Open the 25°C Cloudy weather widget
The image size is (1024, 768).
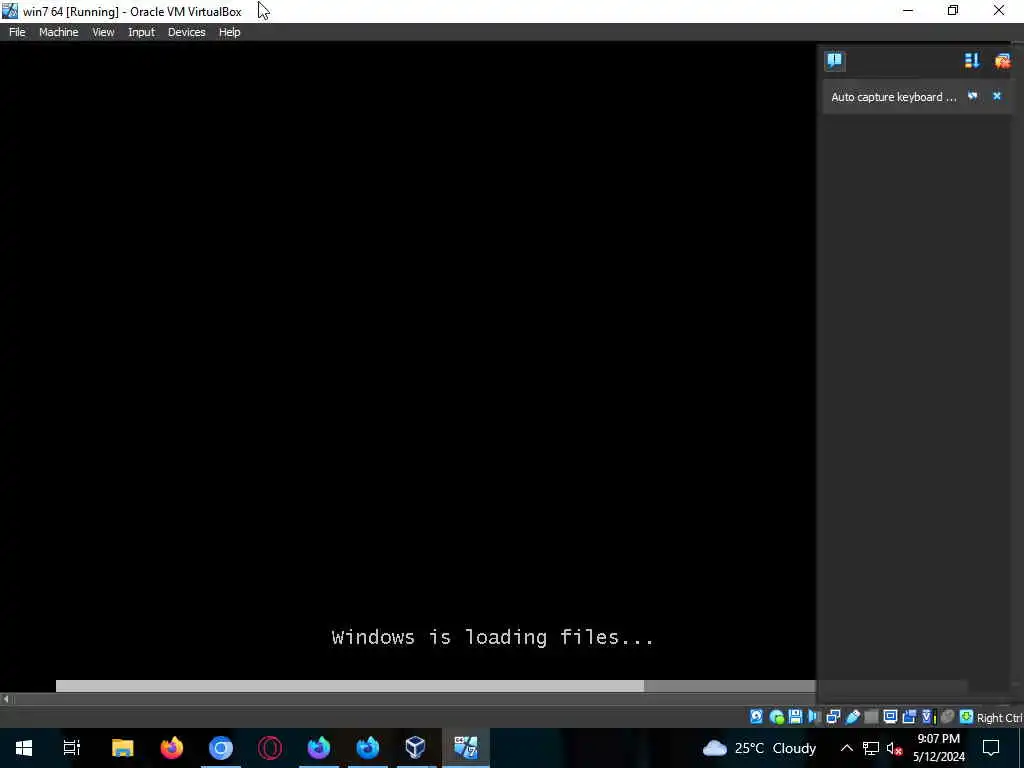[759, 748]
